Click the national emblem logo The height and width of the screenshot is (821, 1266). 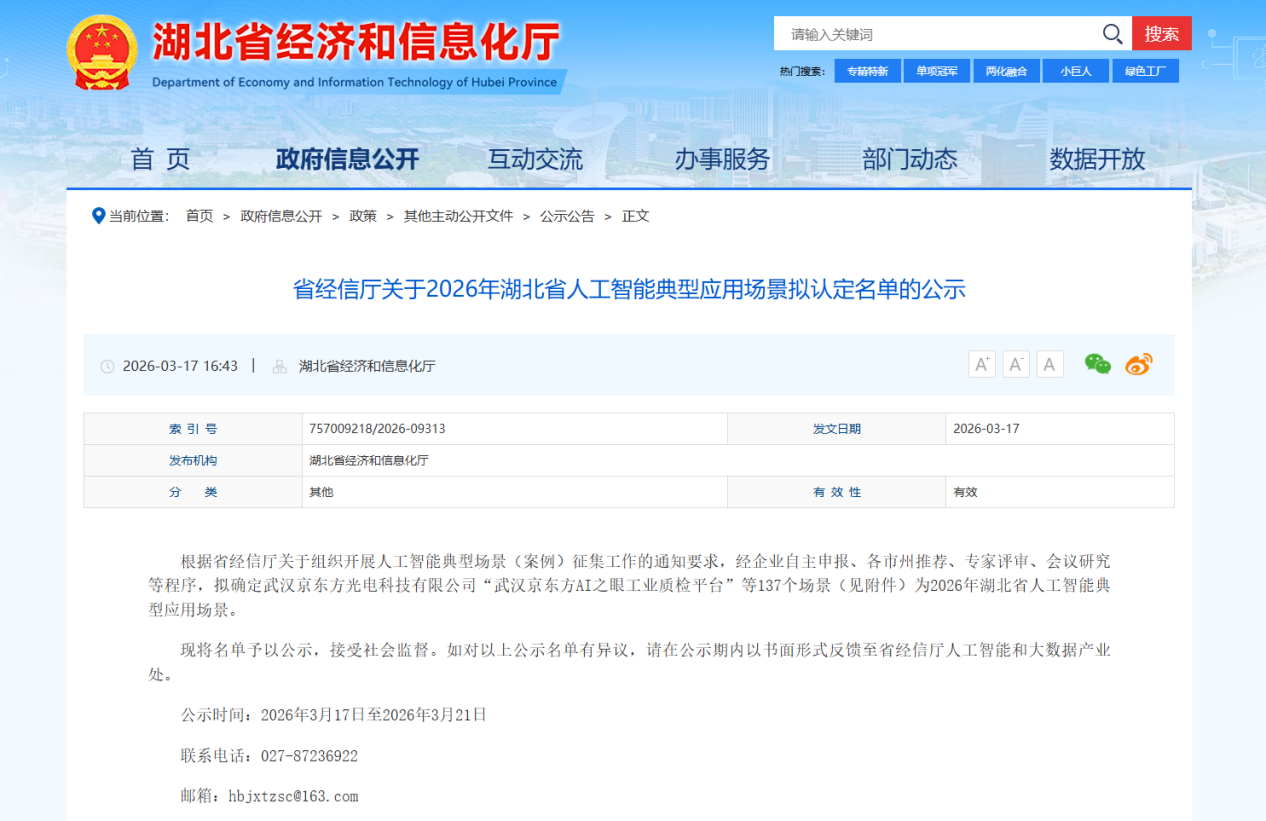[x=100, y=52]
